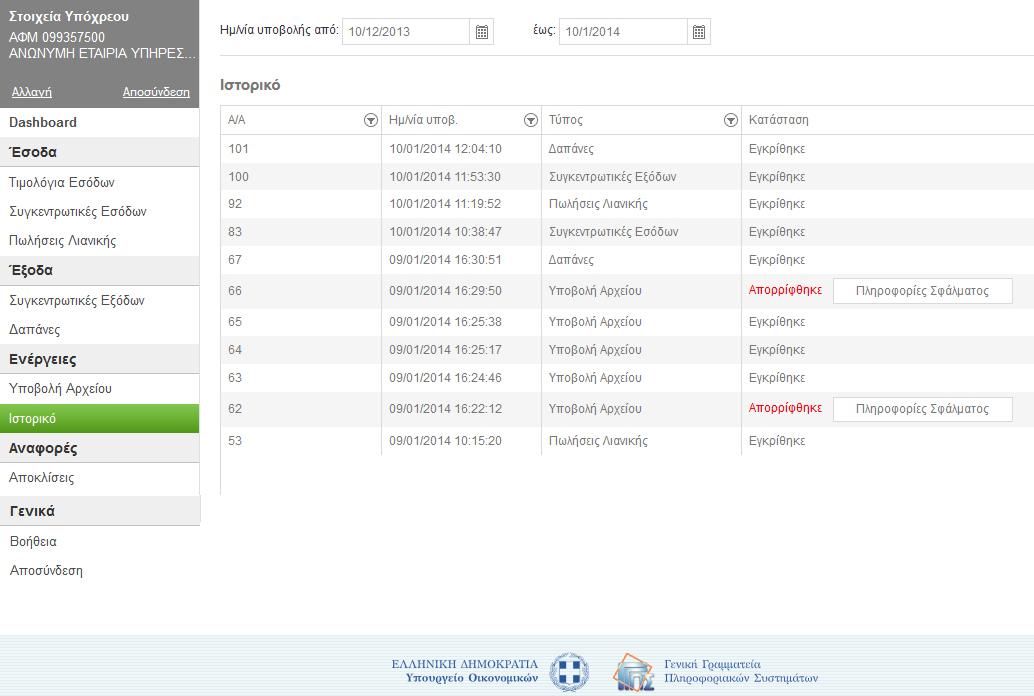Click Συγκεντρωτικές Εξόδων type in row 100
Screen dimensions: 1034x696
pos(613,177)
